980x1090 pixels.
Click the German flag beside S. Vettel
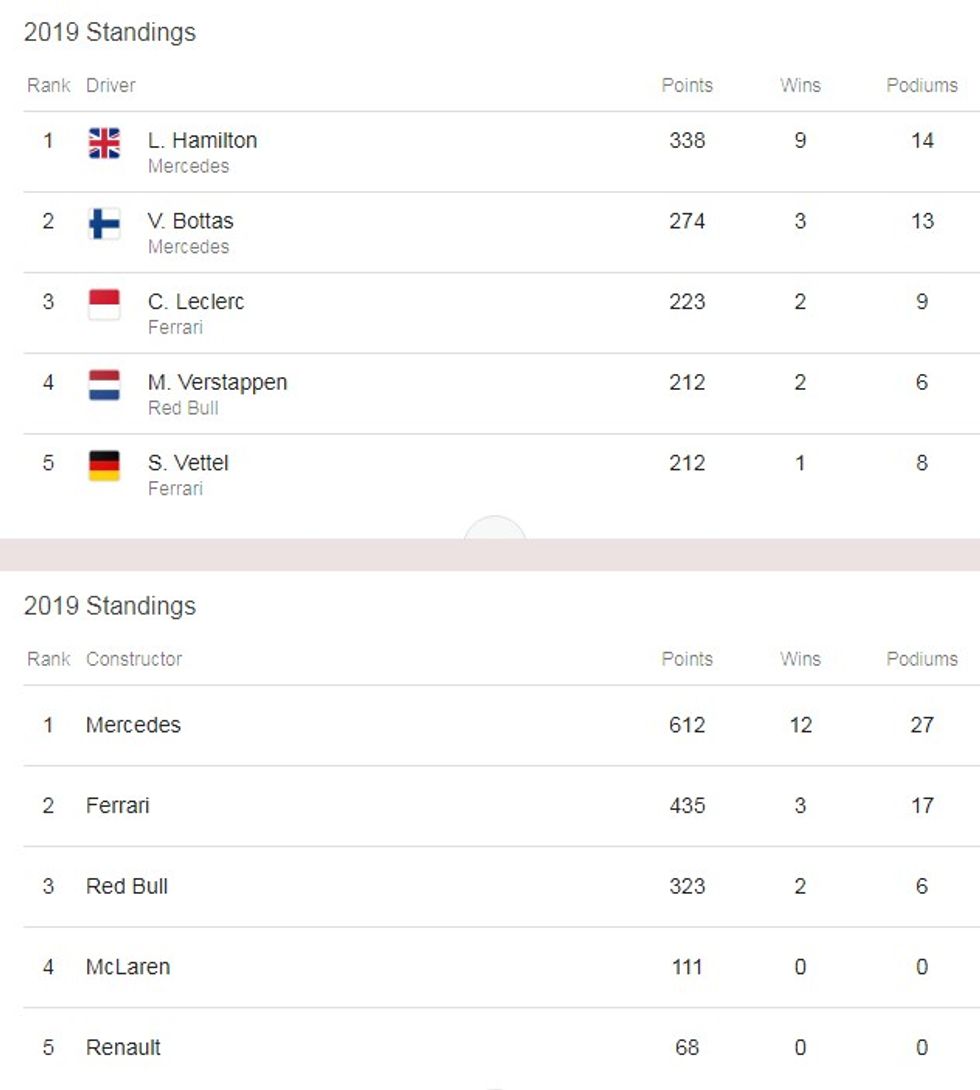point(104,466)
